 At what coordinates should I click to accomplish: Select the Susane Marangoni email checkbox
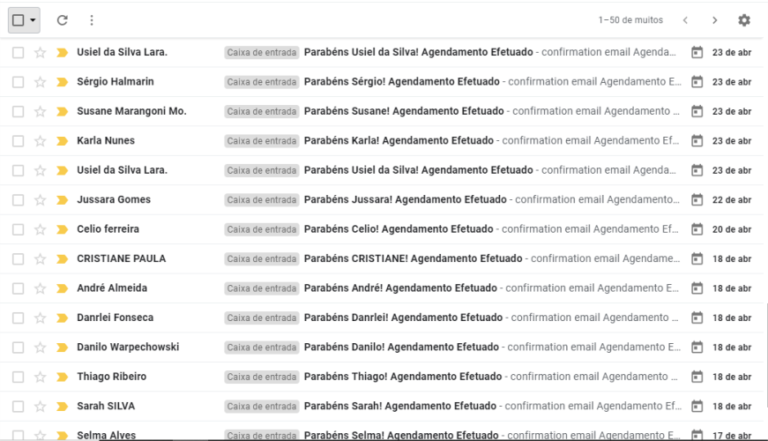[18, 111]
